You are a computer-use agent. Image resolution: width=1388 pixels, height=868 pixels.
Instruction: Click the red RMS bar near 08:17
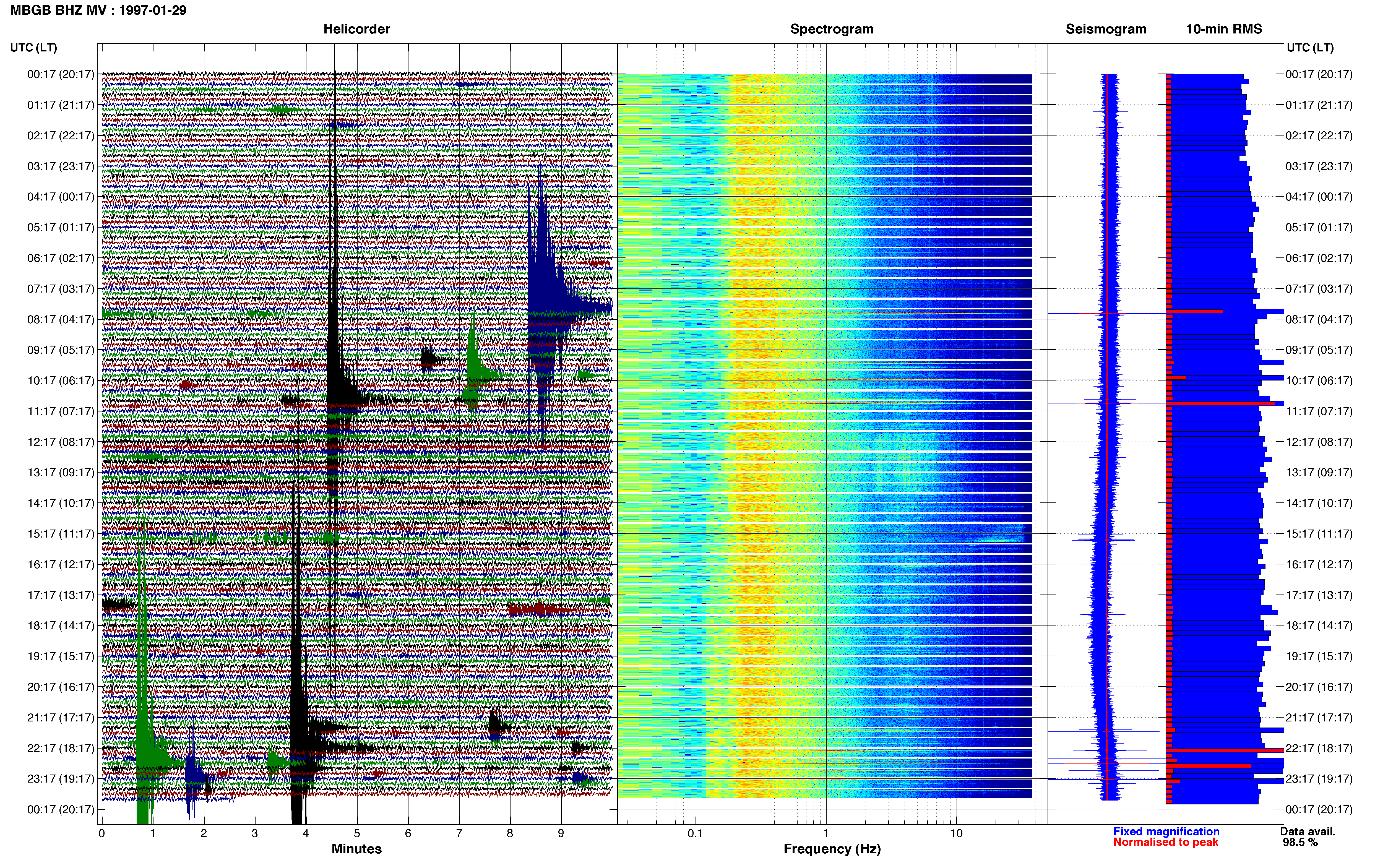click(x=1194, y=311)
